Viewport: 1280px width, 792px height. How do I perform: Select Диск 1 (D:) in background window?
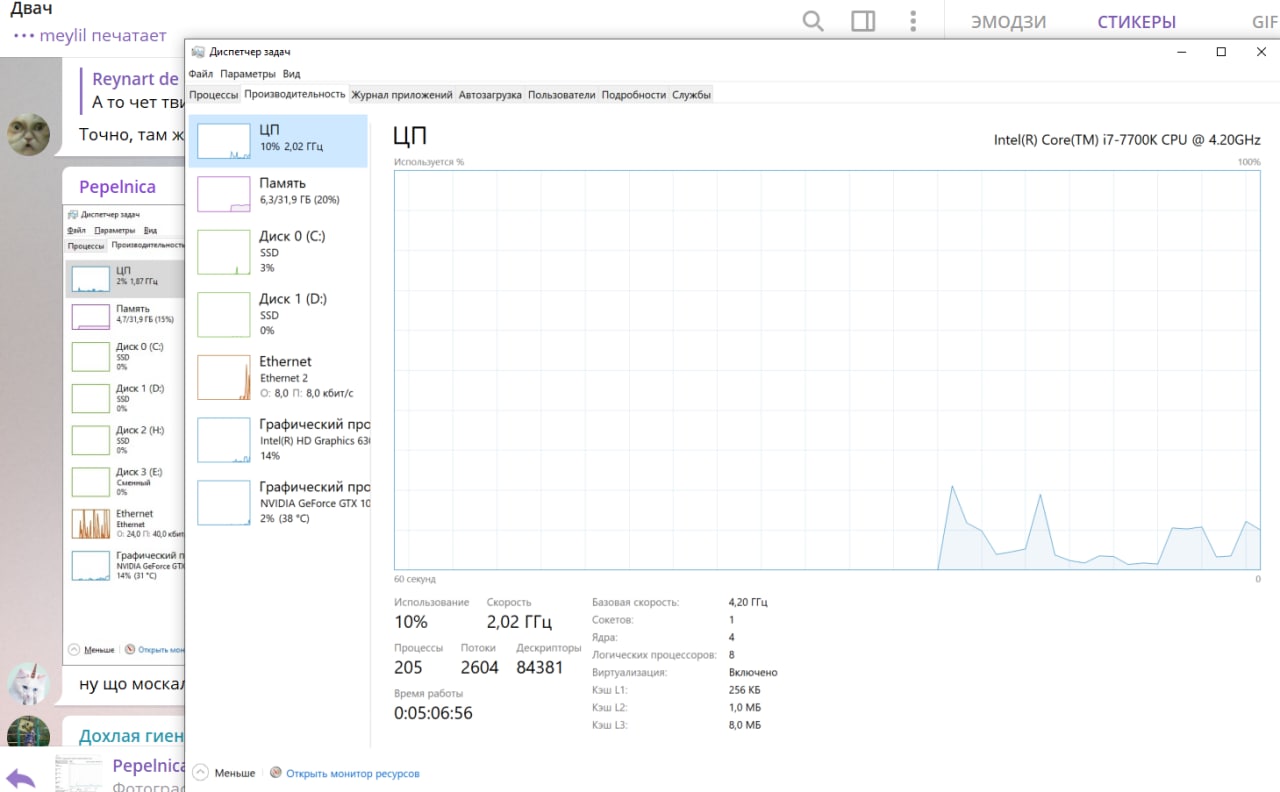coord(125,398)
